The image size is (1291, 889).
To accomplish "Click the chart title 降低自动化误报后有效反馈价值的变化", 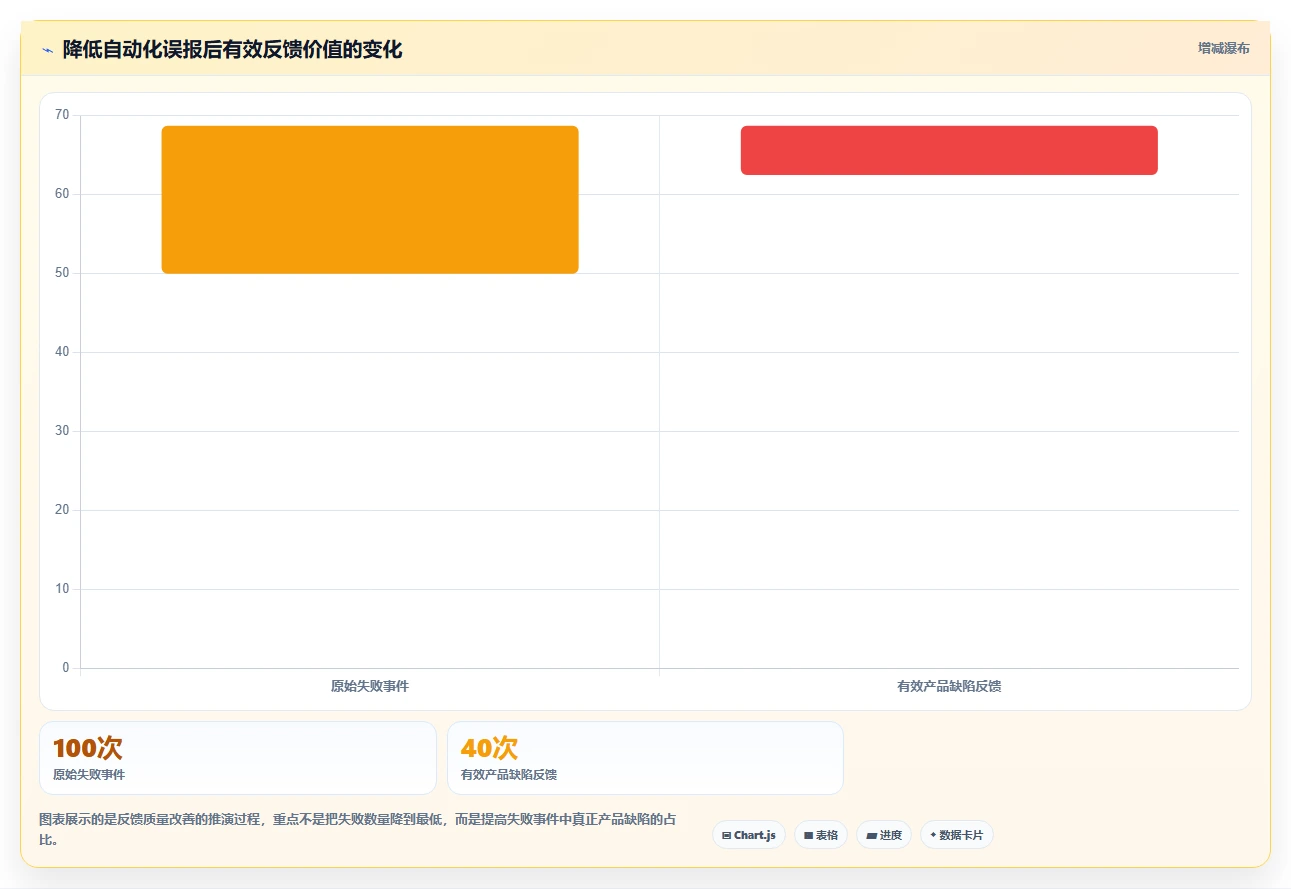I will [x=232, y=49].
